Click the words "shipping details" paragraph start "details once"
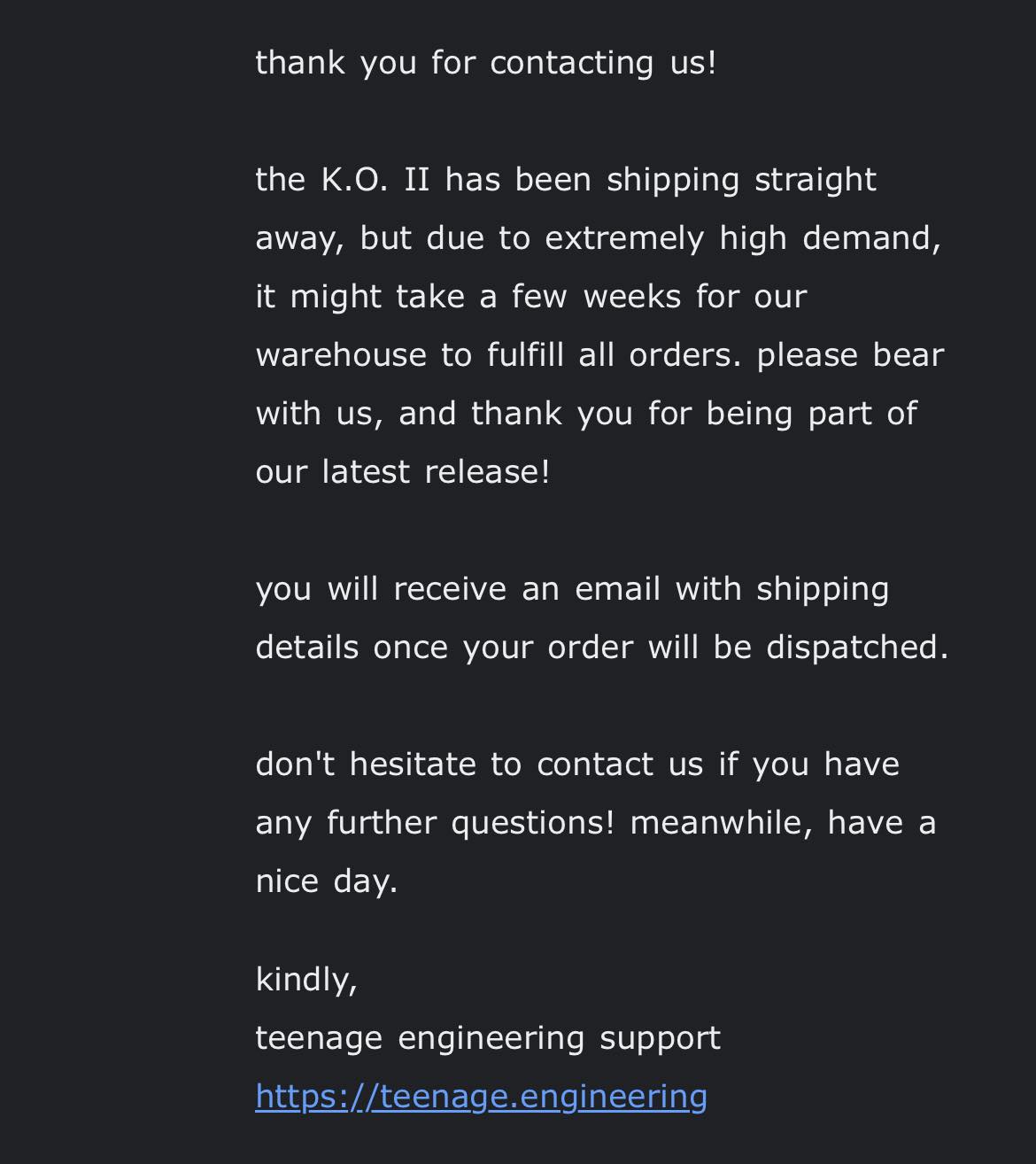 point(351,648)
